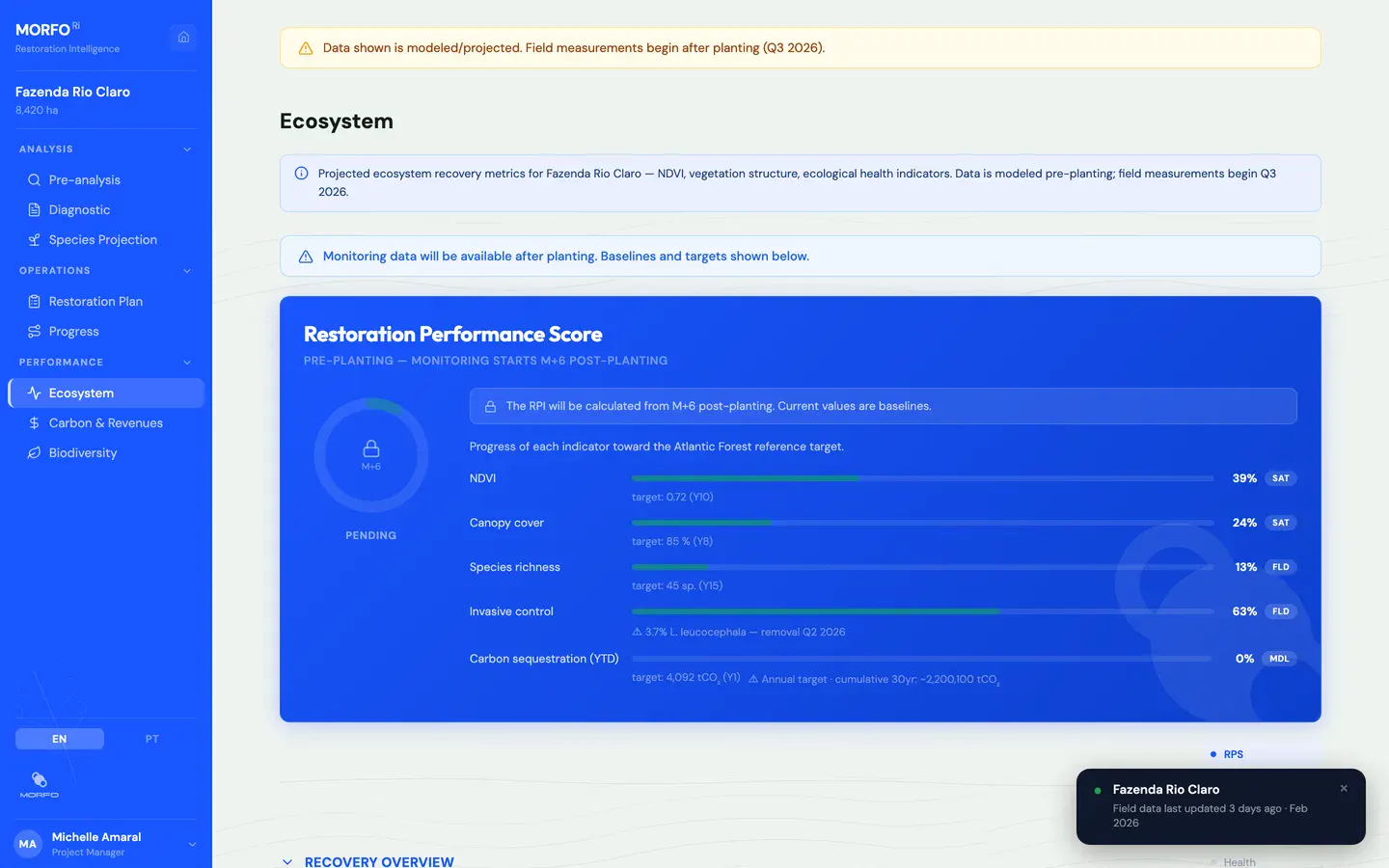Collapse the ANALYSIS section chevron
The image size is (1389, 868).
[187, 149]
